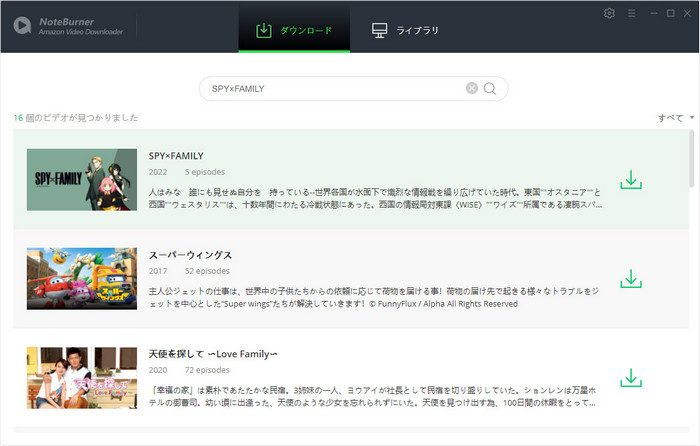Click the magnifier search icon
The image size is (700, 446).
pos(490,88)
